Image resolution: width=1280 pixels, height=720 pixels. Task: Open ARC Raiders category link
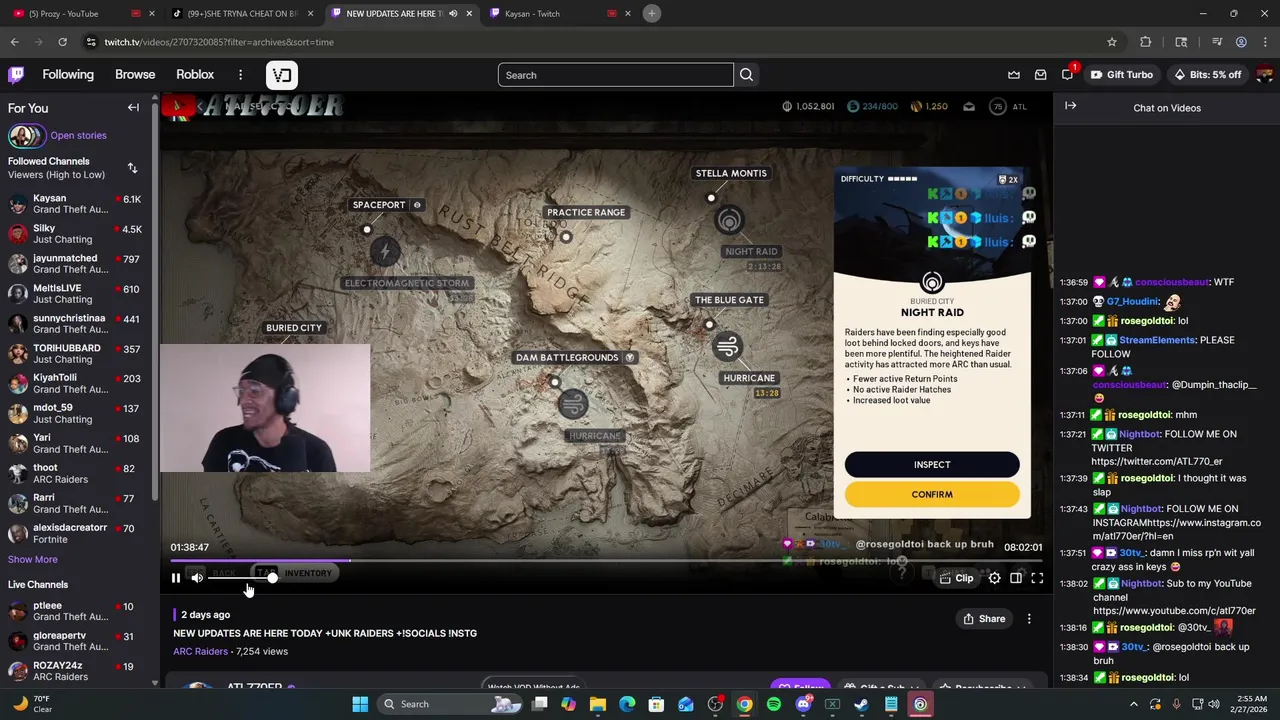pyautogui.click(x=201, y=652)
